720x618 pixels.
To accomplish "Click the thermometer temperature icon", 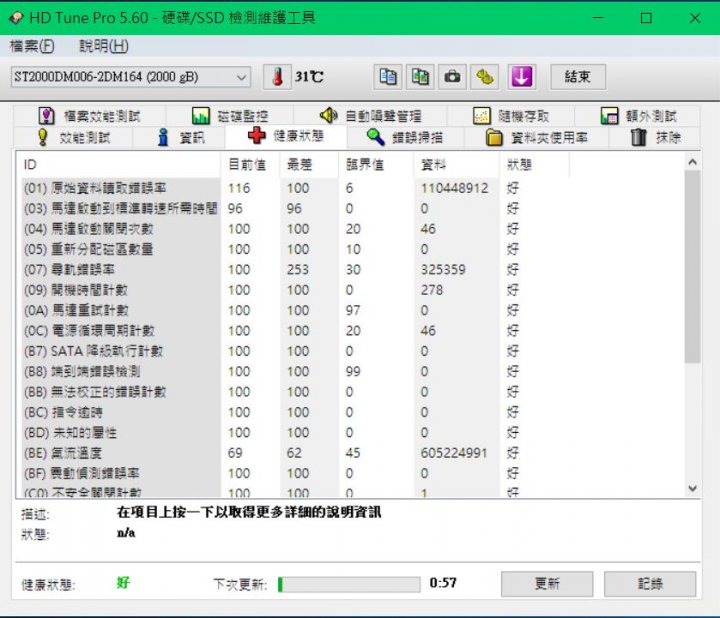I will [x=277, y=77].
